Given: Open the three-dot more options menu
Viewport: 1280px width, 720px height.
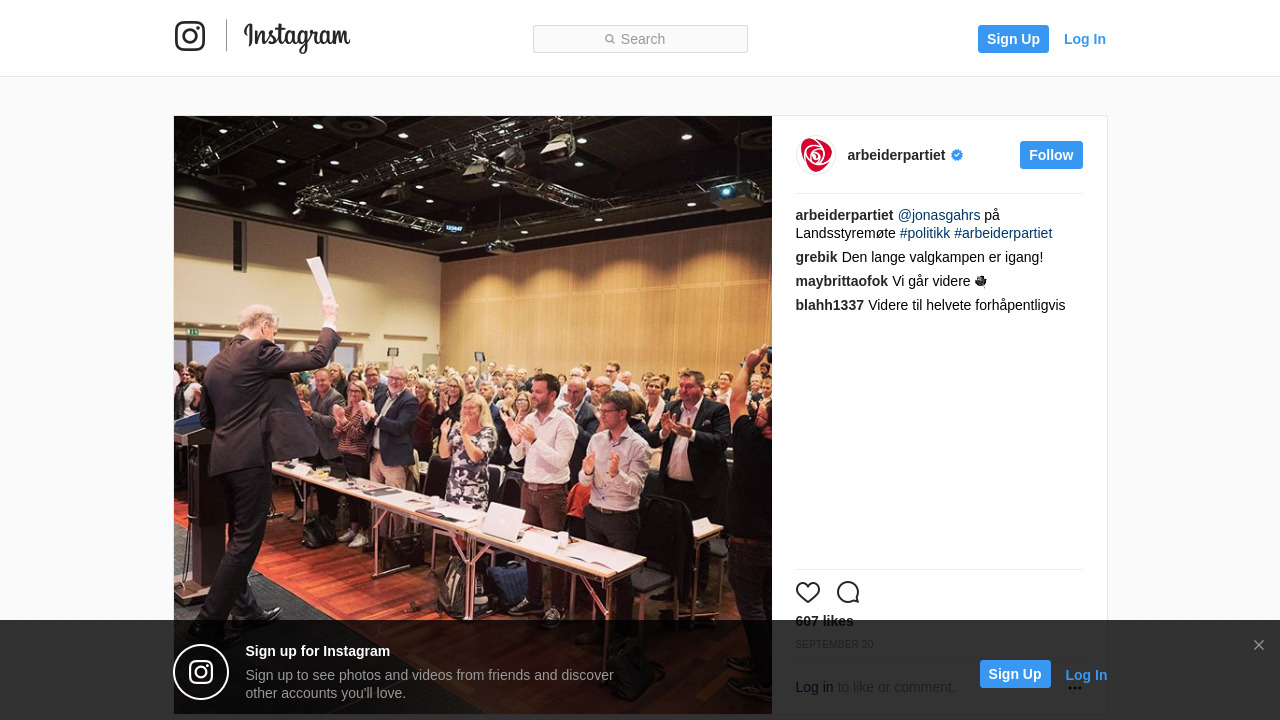Looking at the screenshot, I should pyautogui.click(x=1075, y=687).
